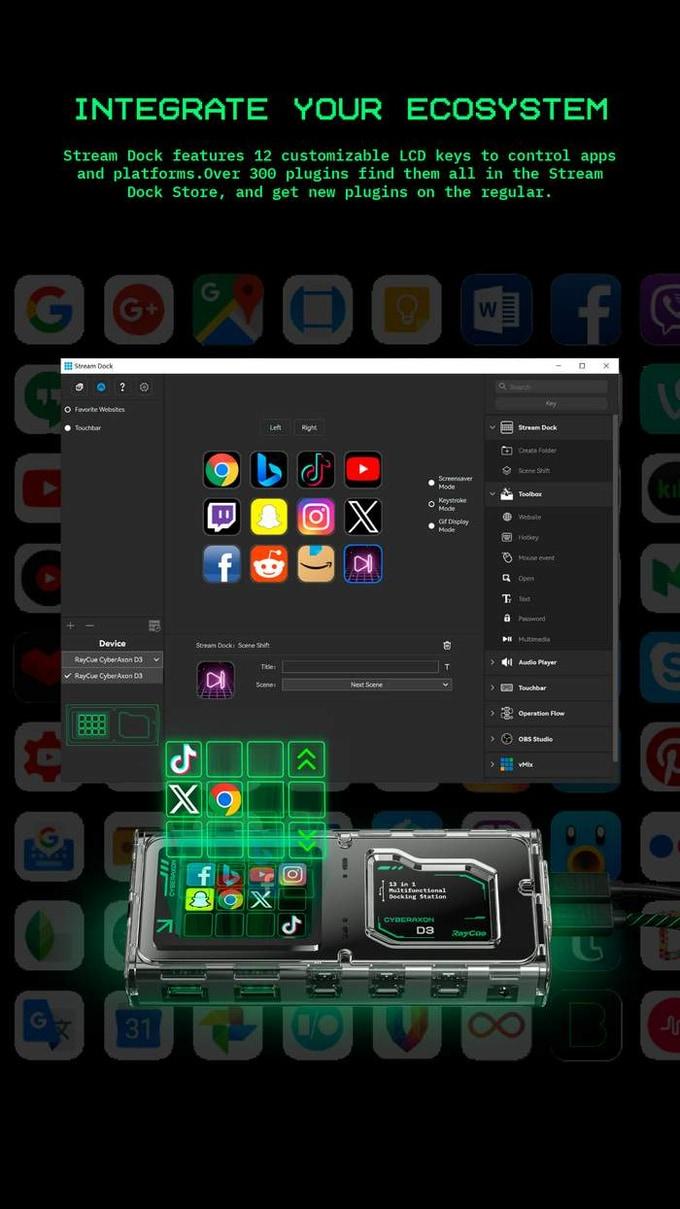Delete the key with the trash icon

447,645
